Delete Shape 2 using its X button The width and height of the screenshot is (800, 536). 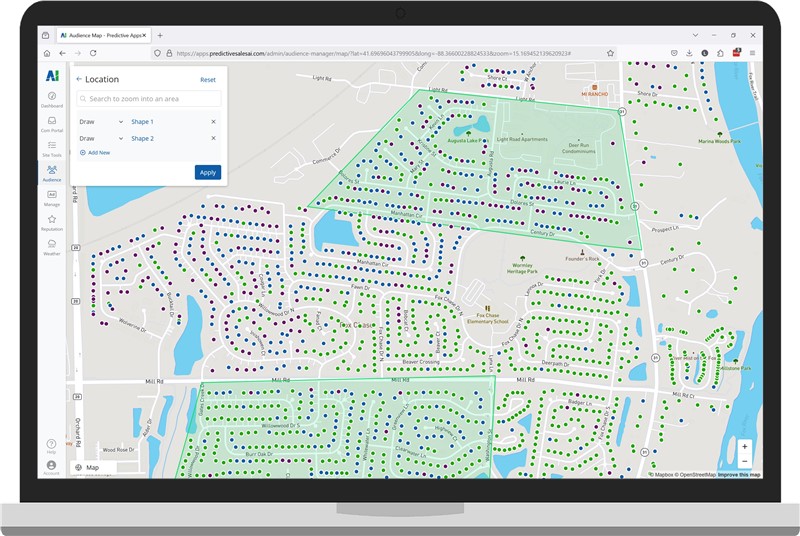[x=213, y=138]
